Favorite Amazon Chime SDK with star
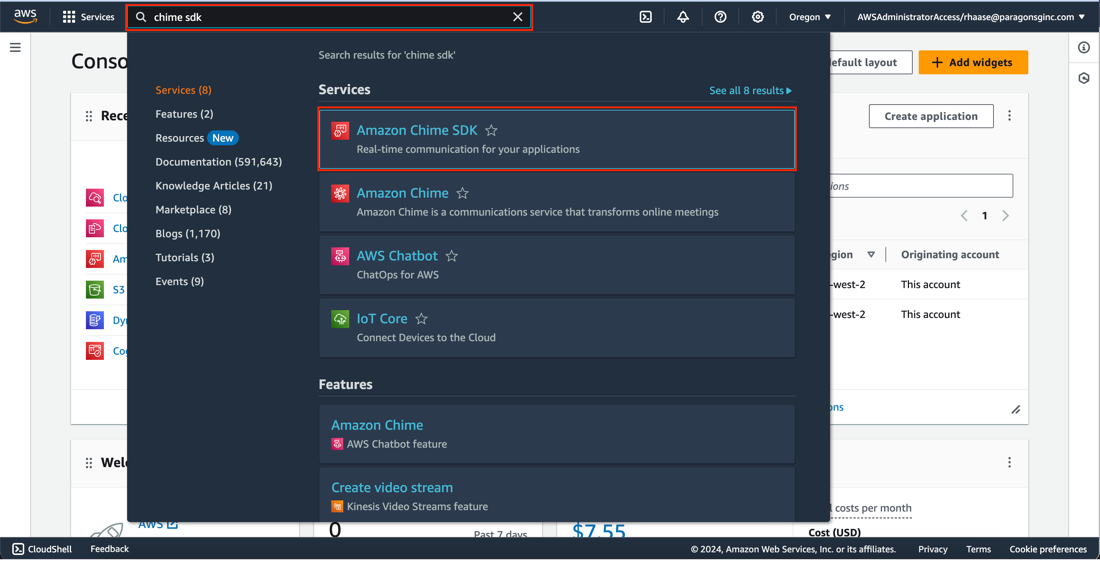The image size is (1100, 562). click(x=492, y=131)
